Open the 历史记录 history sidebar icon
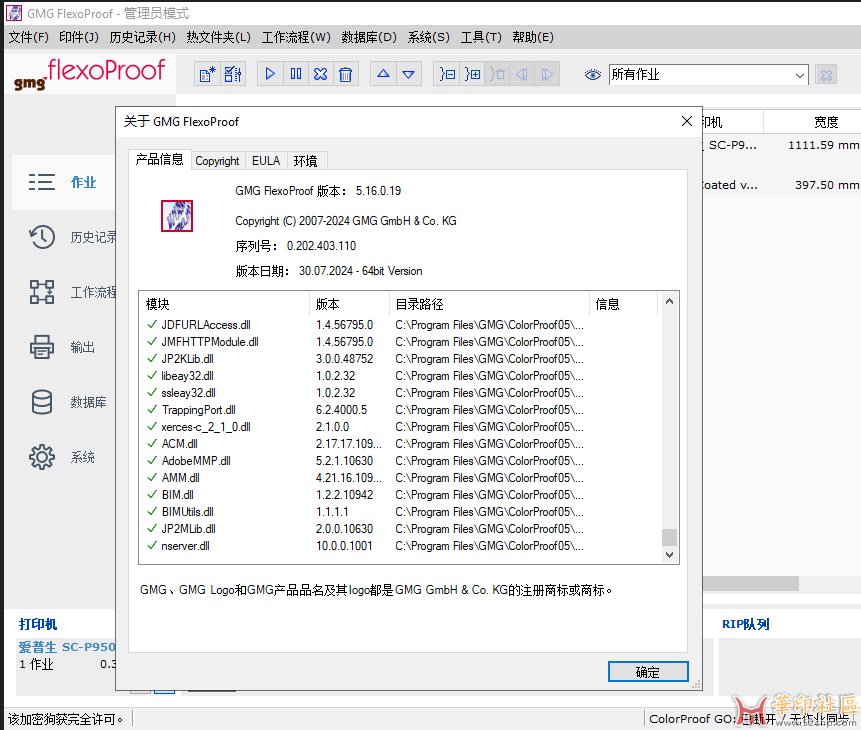Image resolution: width=861 pixels, height=730 pixels. 42,237
